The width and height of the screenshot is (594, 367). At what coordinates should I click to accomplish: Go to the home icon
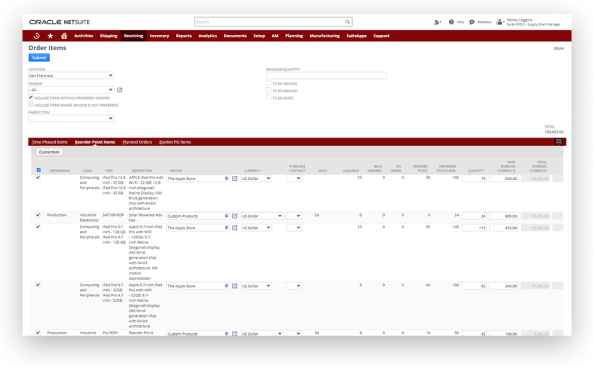pyautogui.click(x=64, y=36)
